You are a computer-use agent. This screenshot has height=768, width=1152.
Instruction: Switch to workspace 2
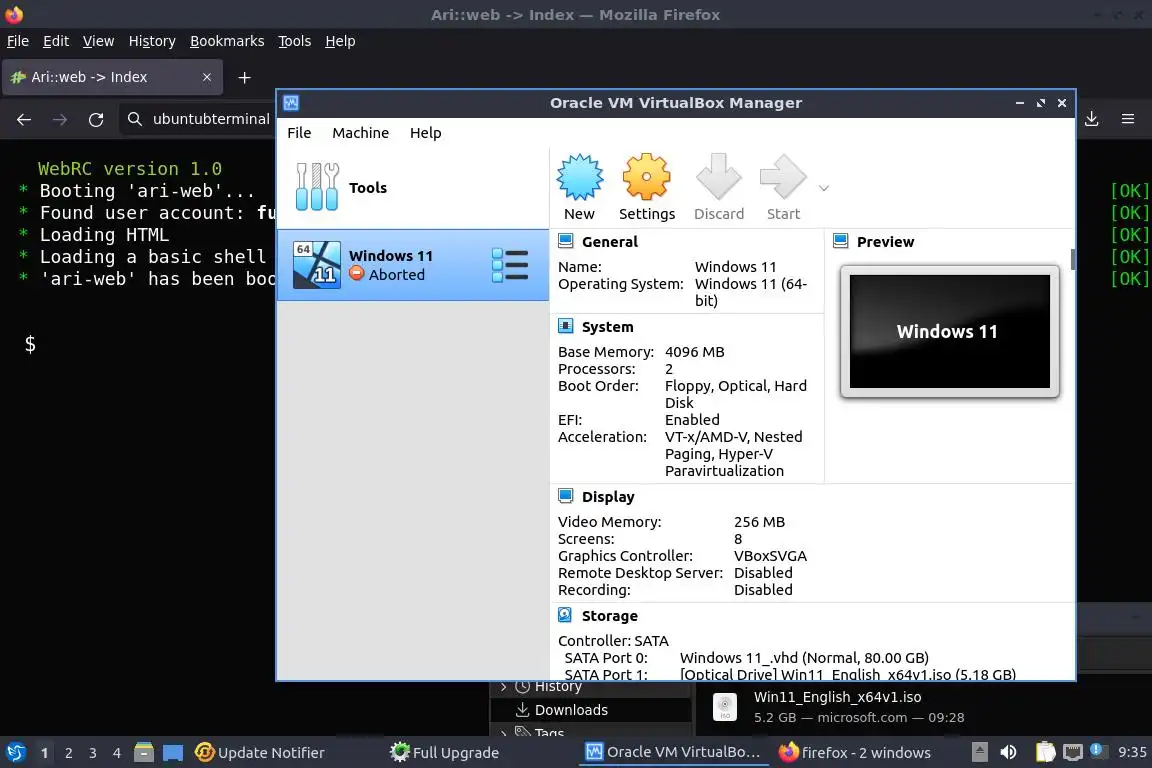pos(68,753)
